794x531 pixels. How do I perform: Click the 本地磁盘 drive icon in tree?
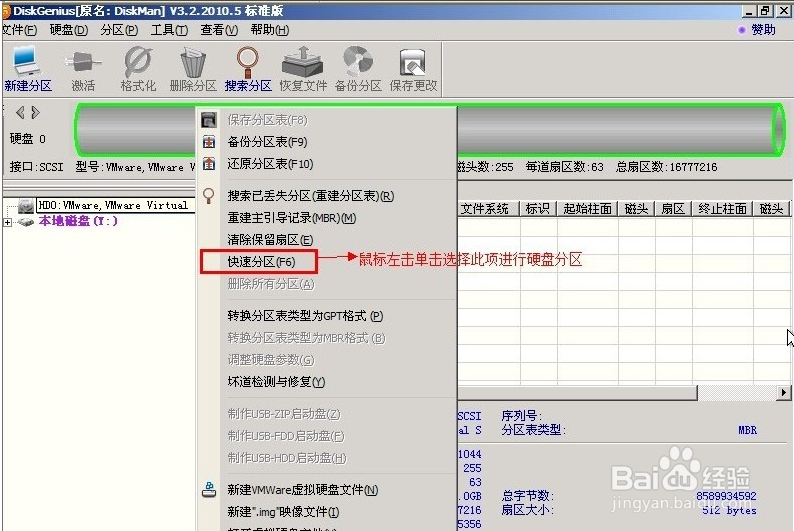tap(25, 222)
